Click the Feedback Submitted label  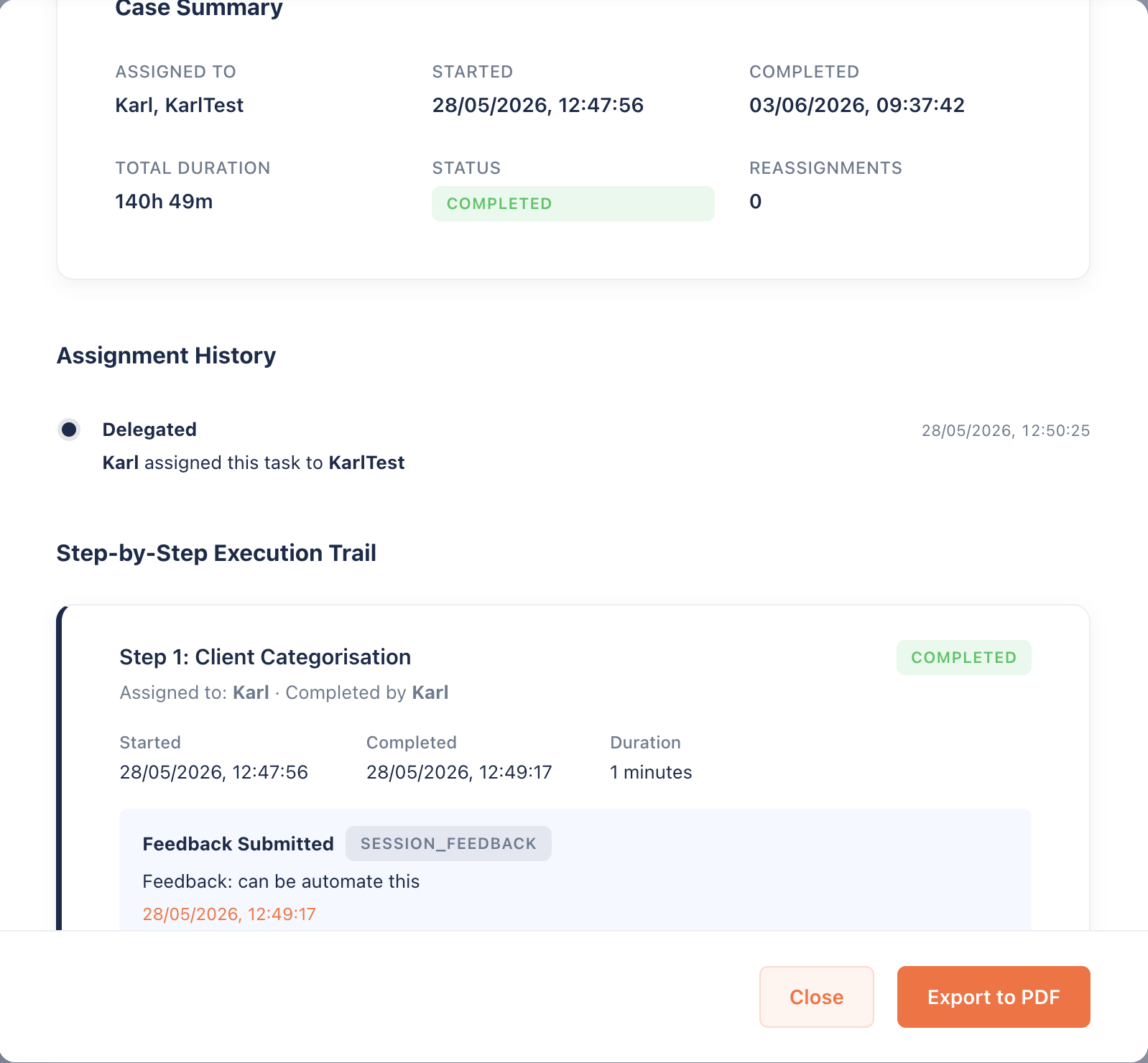click(239, 843)
